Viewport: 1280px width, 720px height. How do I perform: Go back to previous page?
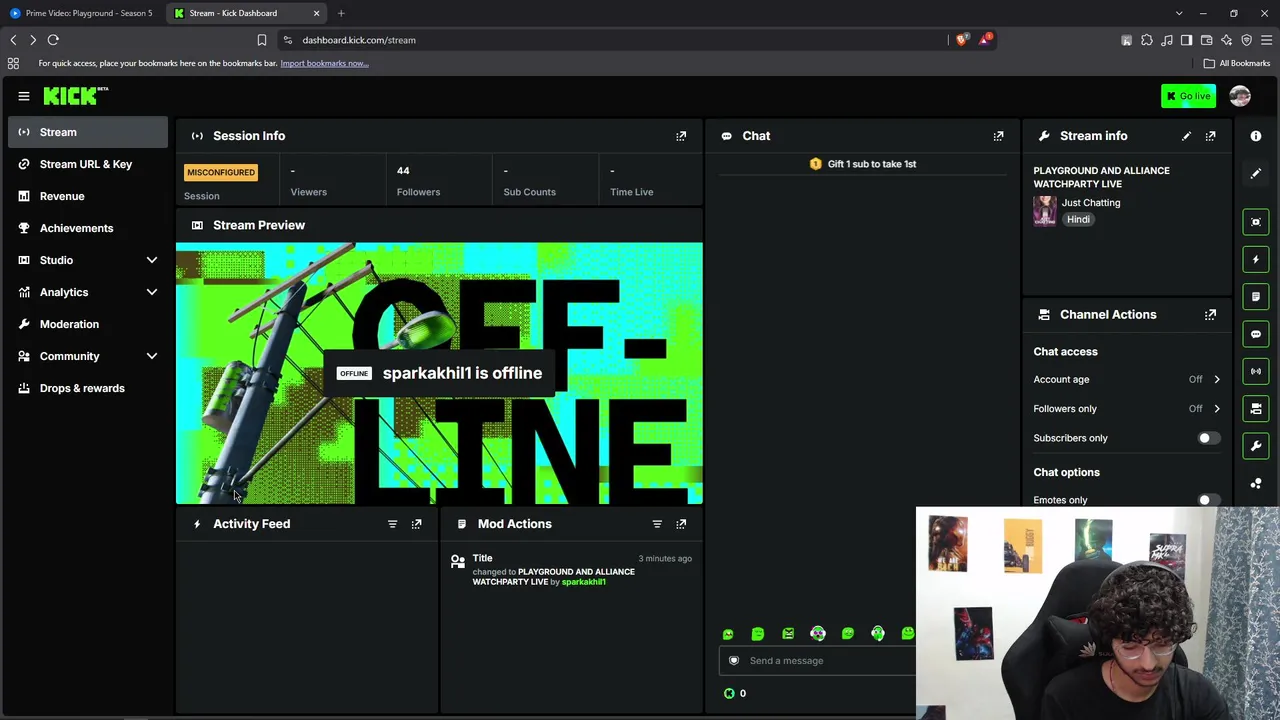(x=13, y=40)
